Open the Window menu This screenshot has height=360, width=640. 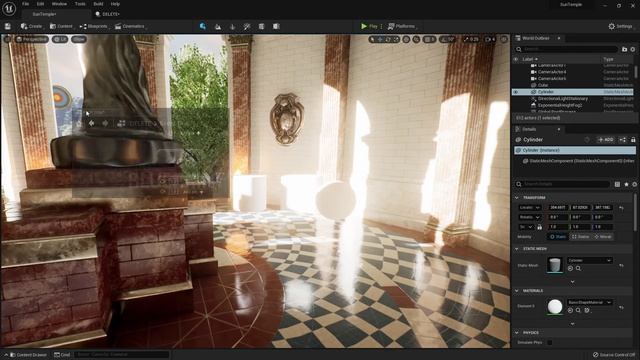(x=59, y=4)
